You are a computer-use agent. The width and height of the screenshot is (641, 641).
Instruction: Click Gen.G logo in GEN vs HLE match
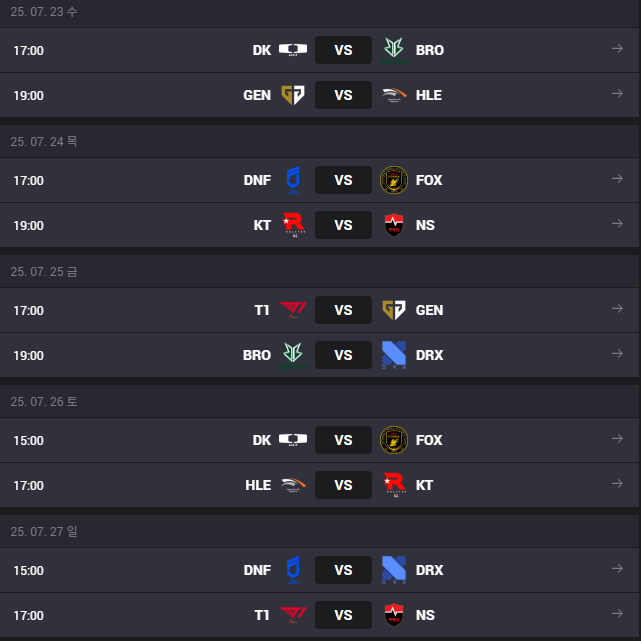(x=293, y=95)
